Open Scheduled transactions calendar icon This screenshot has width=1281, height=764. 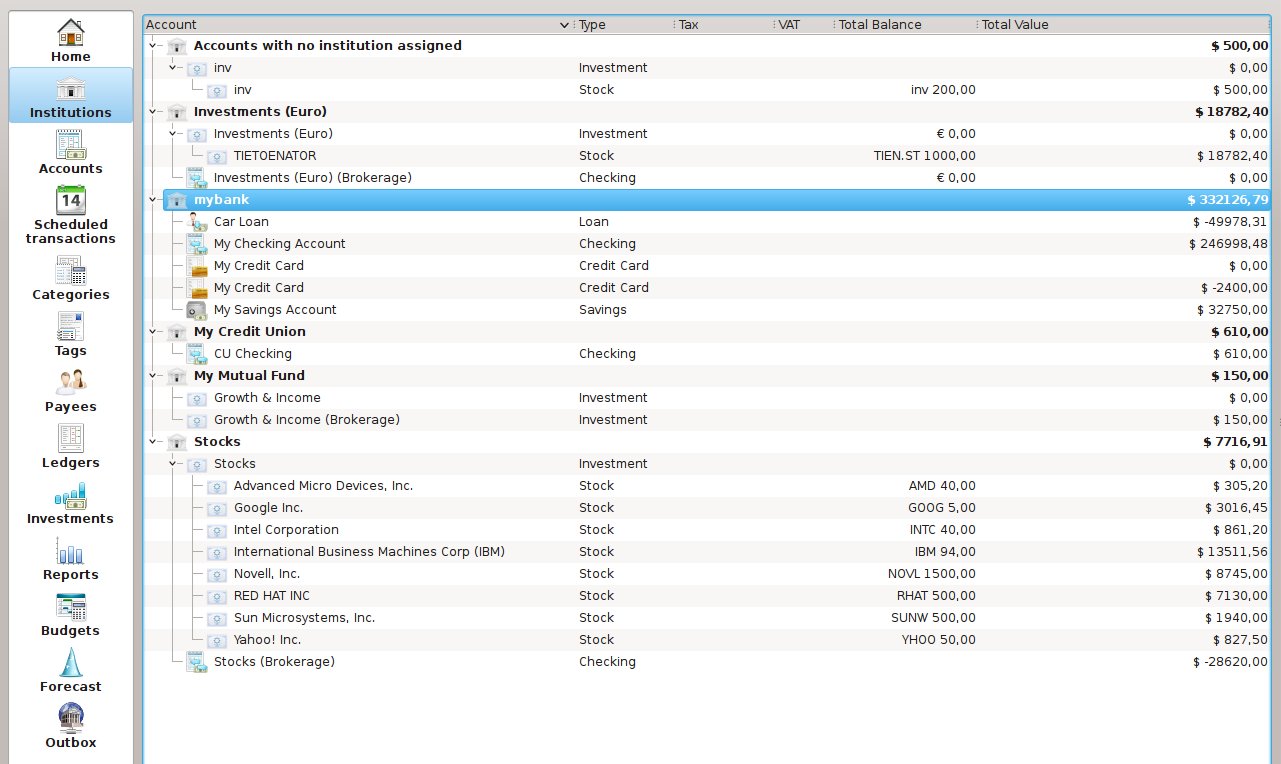(x=71, y=200)
